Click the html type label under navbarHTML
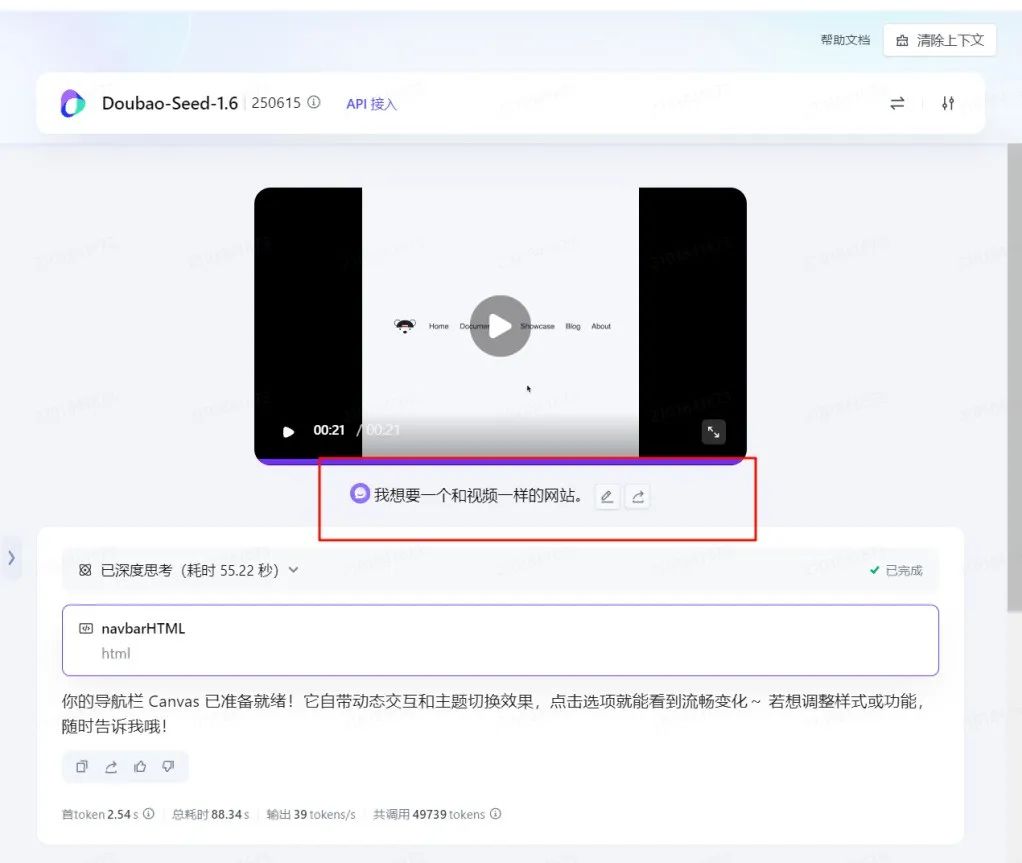 tap(116, 653)
